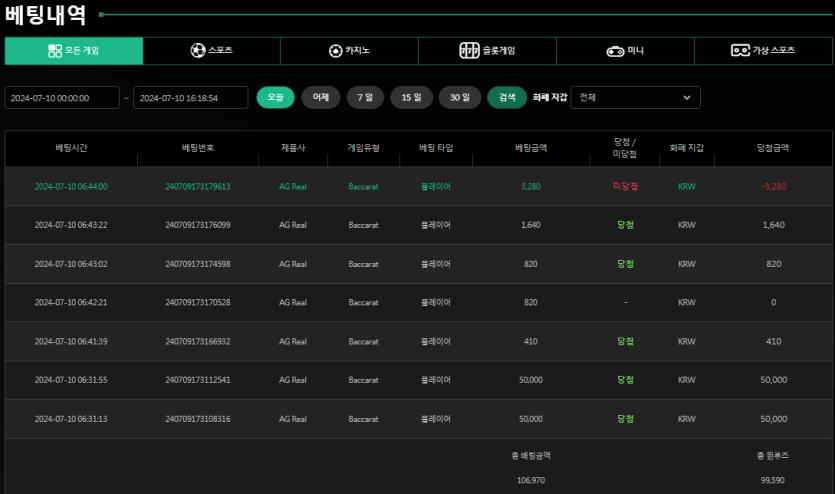This screenshot has height=494, width=835.
Task: Click the 베팅내역 page heading
Action: point(45,14)
